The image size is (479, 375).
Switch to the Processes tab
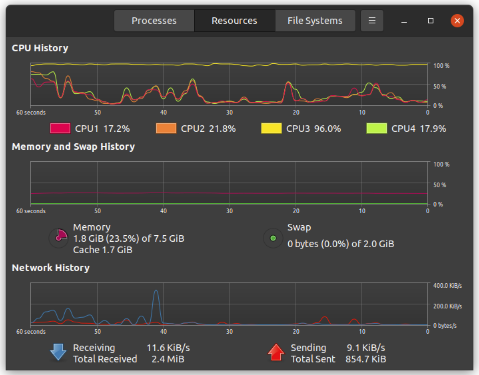pos(154,21)
